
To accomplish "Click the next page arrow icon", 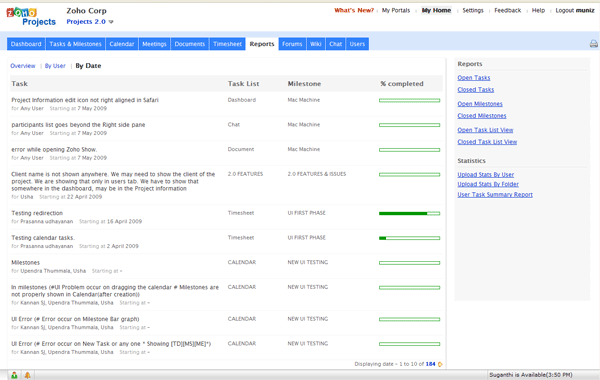I will (x=440, y=364).
